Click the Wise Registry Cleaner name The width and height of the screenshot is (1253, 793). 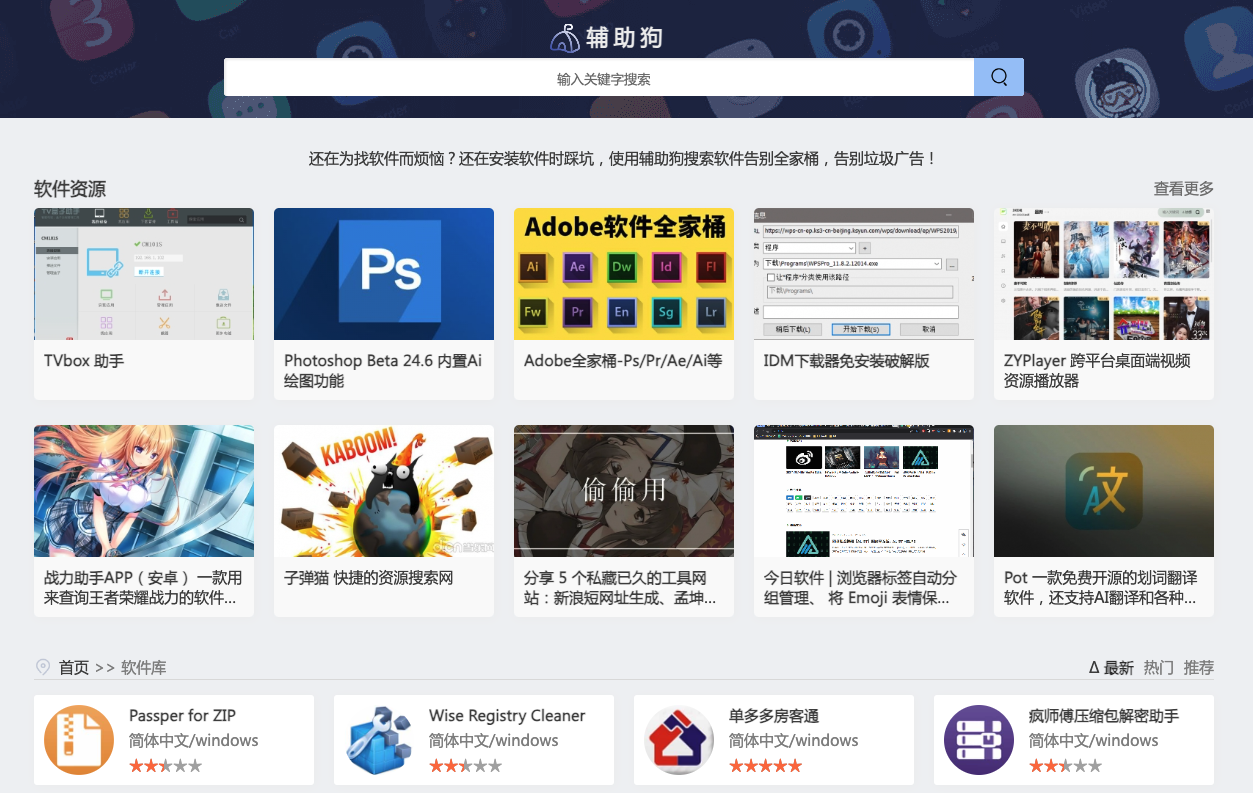(x=507, y=715)
